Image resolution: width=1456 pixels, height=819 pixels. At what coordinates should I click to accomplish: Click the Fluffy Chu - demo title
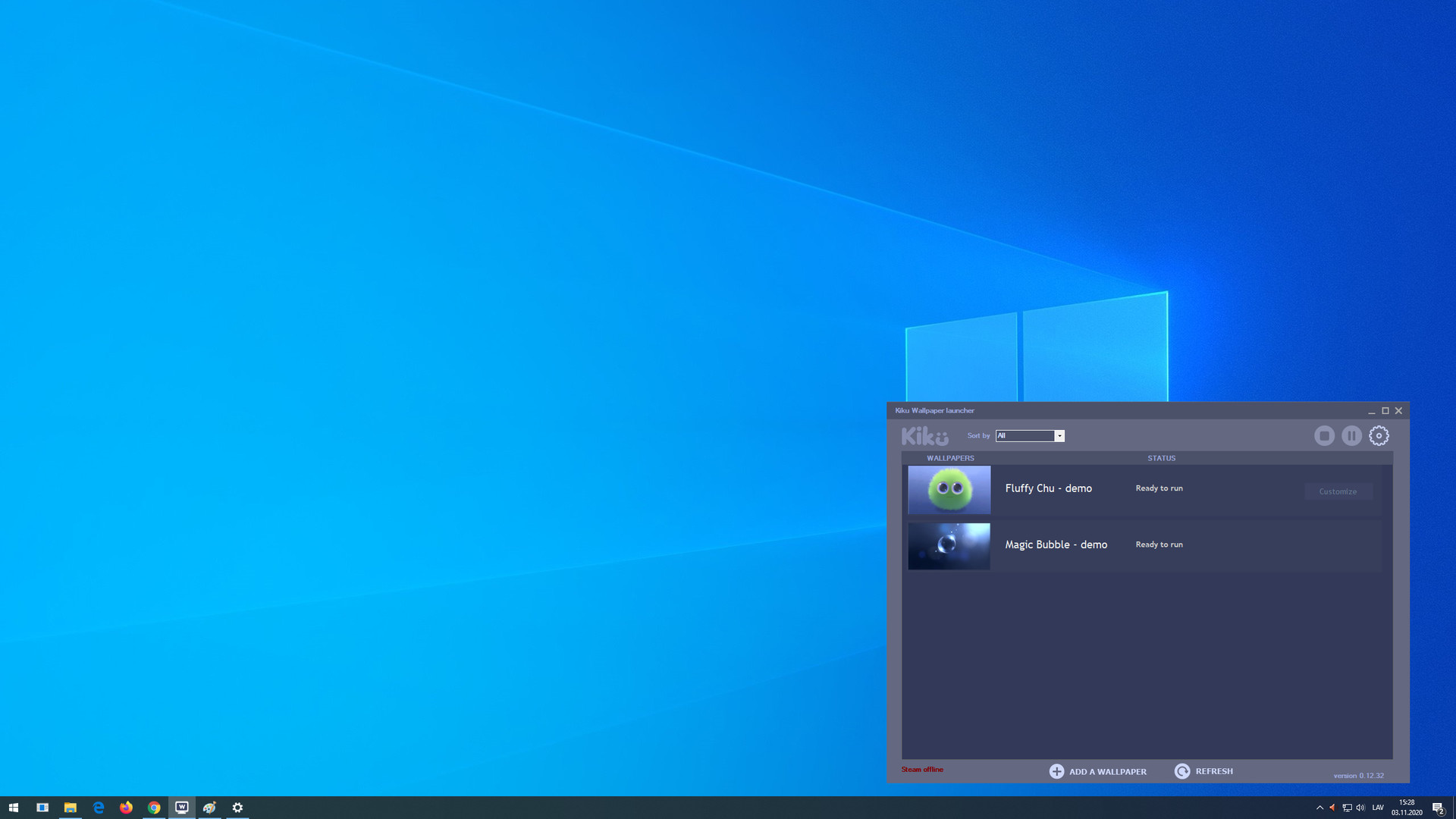tap(1048, 488)
